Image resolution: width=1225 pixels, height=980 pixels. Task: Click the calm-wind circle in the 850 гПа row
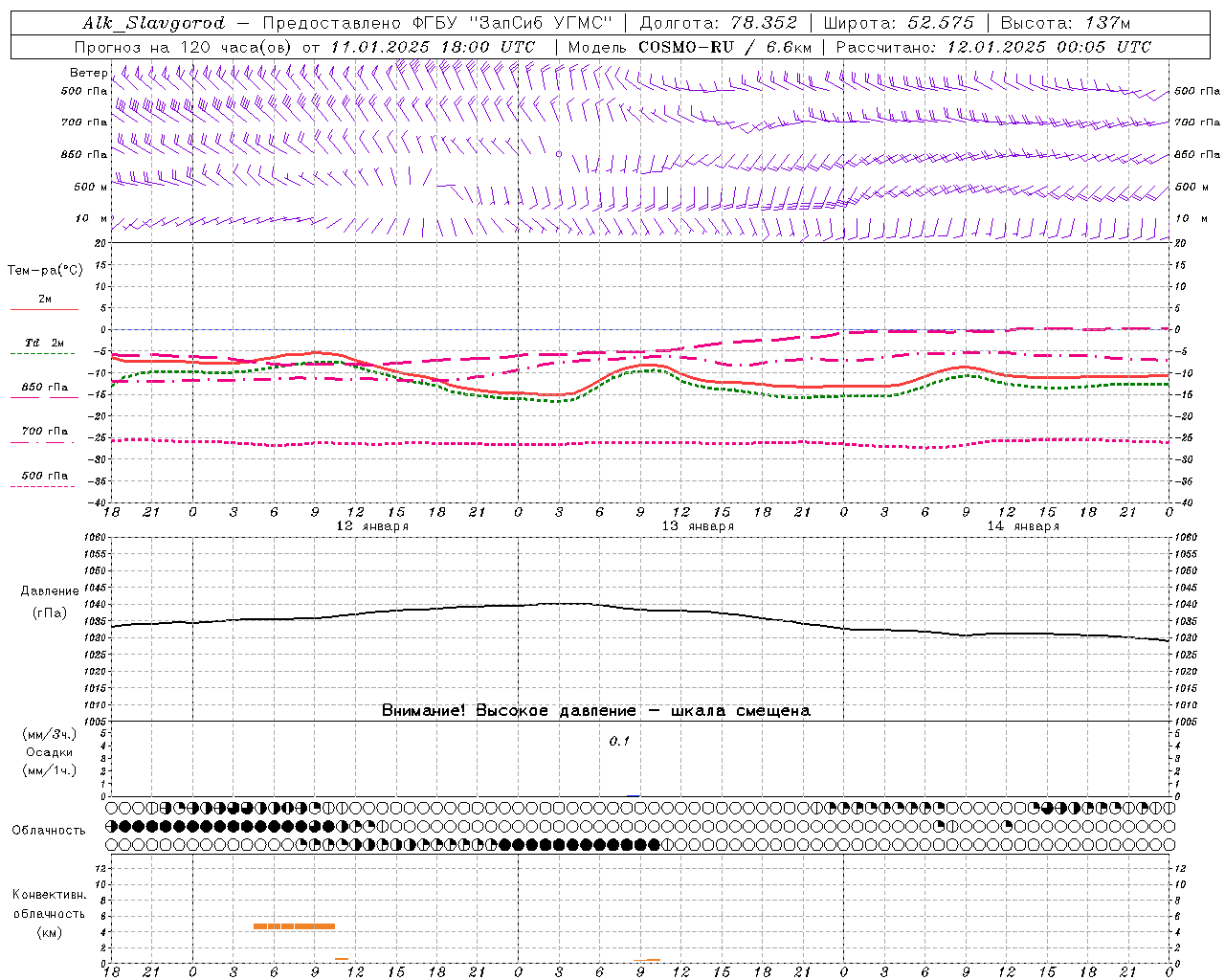pyautogui.click(x=559, y=153)
